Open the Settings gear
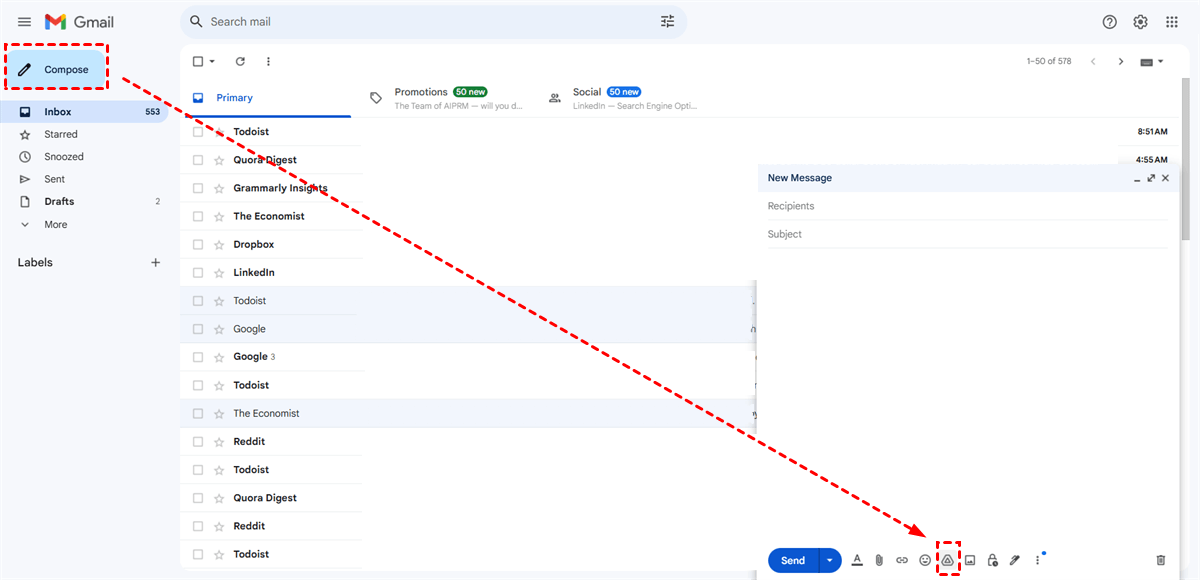 tap(1140, 22)
